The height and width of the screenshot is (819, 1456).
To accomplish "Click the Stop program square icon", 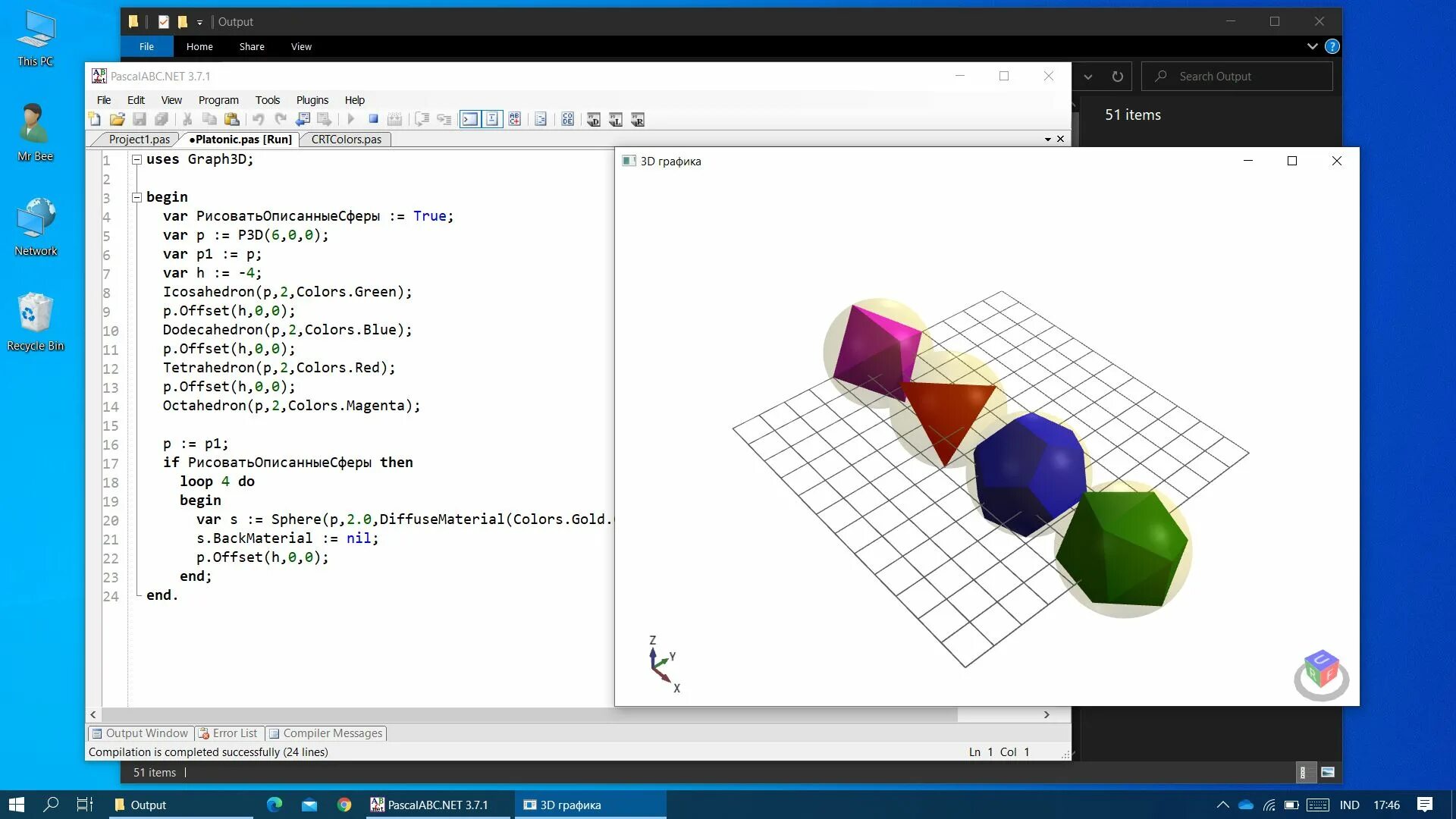I will pos(373,119).
